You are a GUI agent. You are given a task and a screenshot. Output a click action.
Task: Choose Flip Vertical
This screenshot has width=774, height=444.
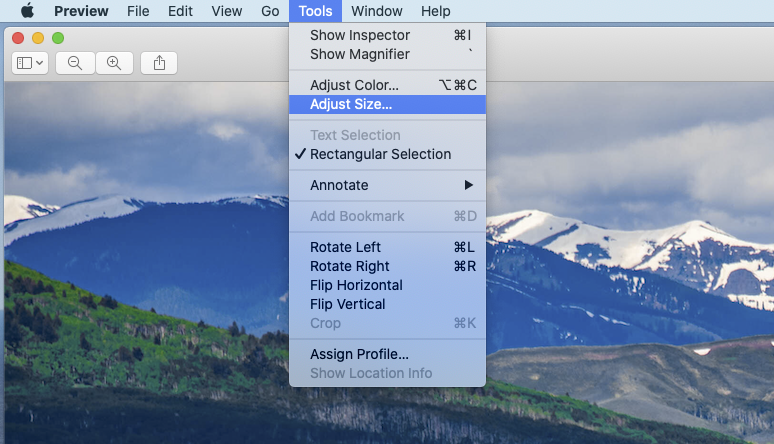[387, 304]
